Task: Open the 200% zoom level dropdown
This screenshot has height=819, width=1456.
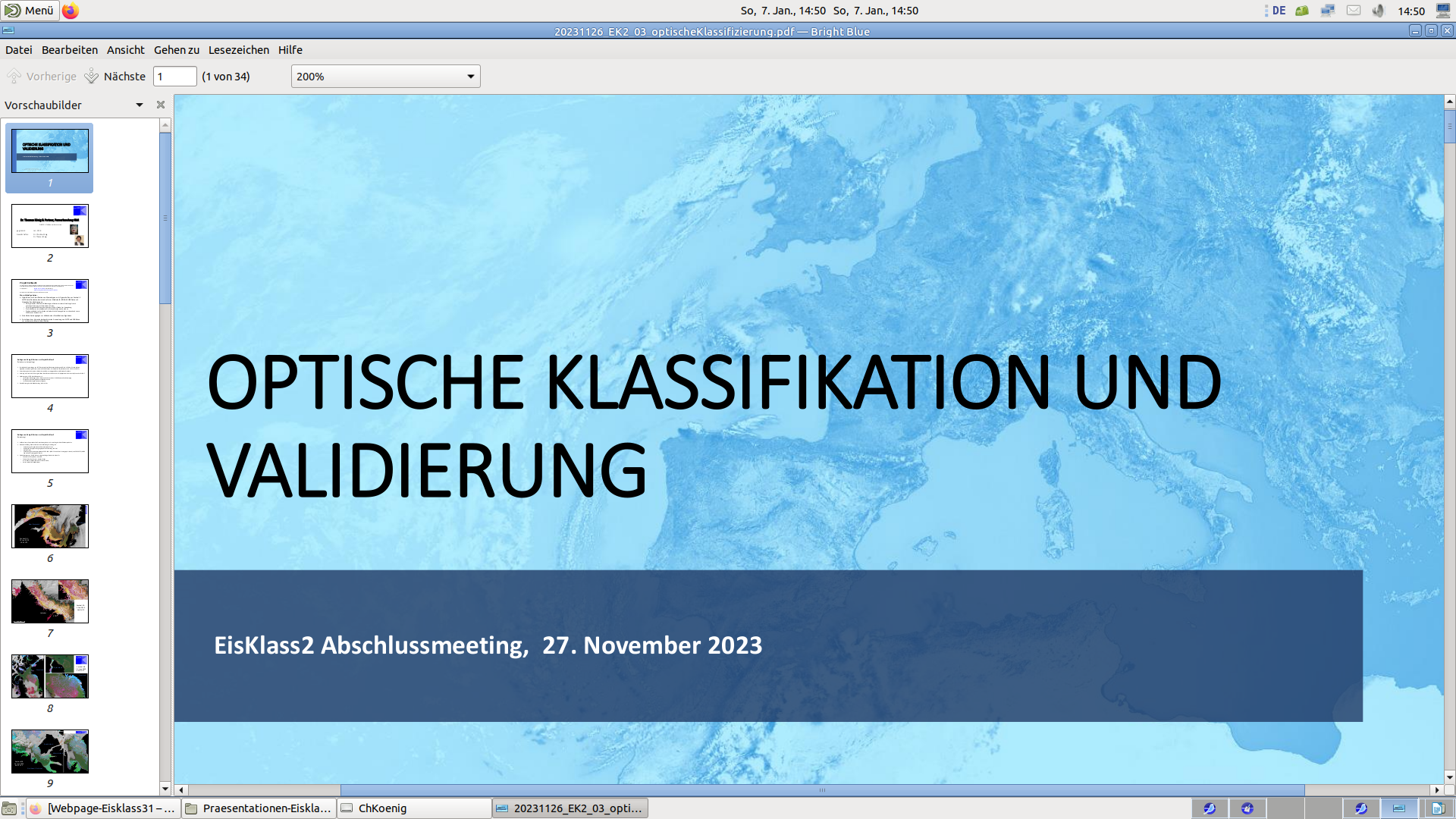Action: [x=385, y=76]
